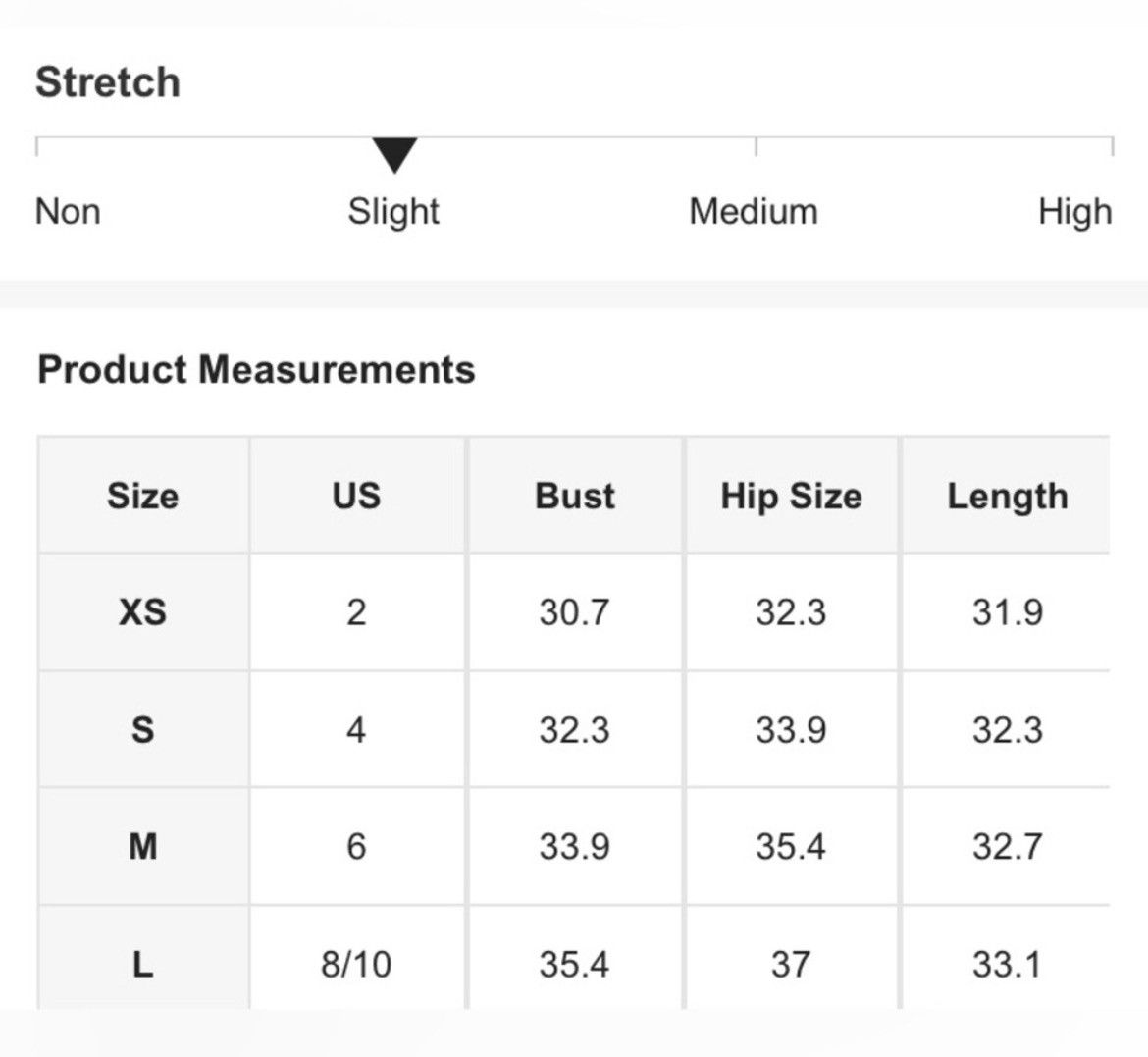This screenshot has height=1057, width=1148.
Task: Click the black Stretch indicator triangle
Action: [394, 154]
